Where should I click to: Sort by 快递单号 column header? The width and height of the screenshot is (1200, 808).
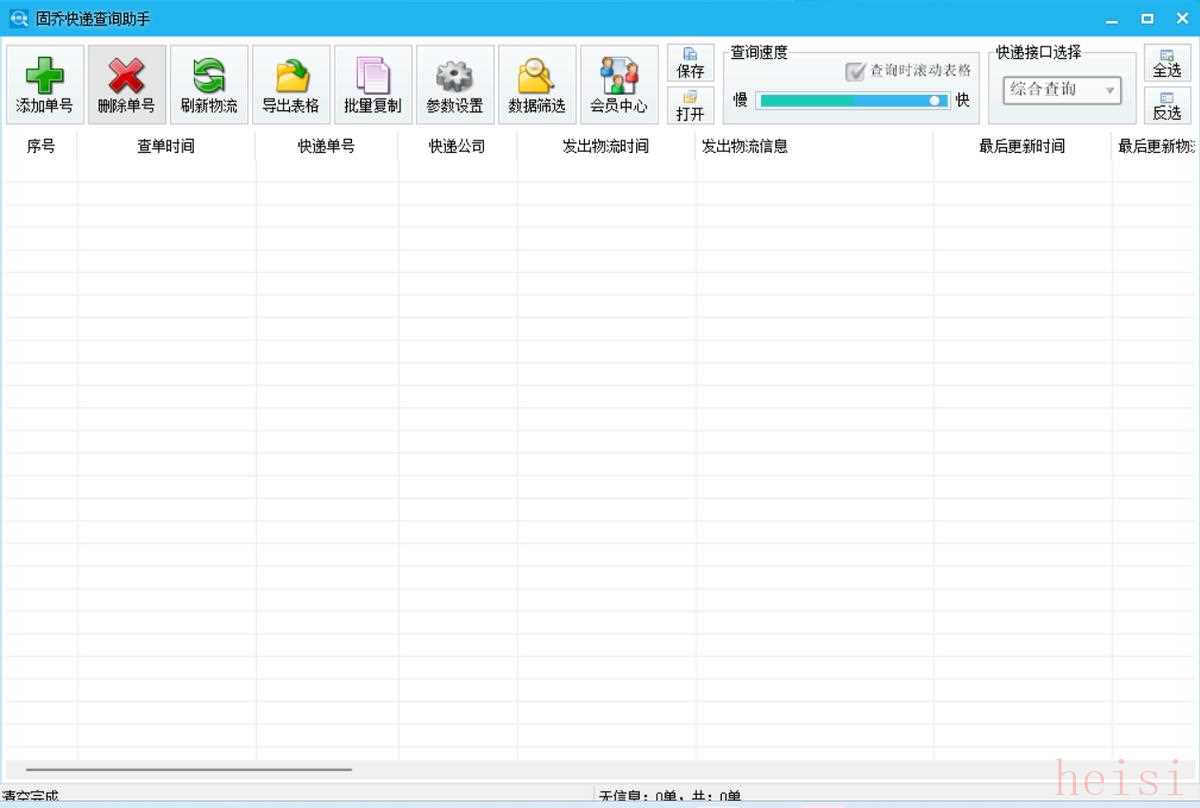[x=326, y=146]
